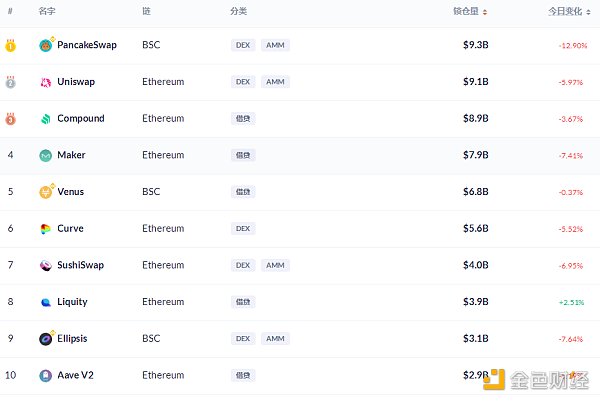Open the PancakeSwap name link
The width and height of the screenshot is (600, 401).
coord(86,45)
